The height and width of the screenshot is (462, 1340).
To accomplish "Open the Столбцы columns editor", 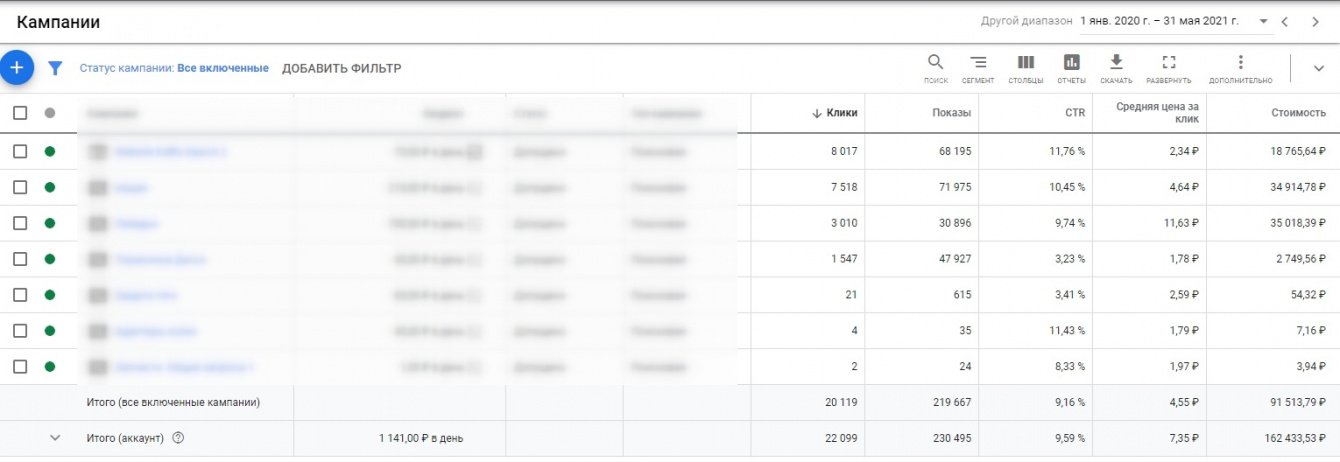I will (x=1025, y=68).
